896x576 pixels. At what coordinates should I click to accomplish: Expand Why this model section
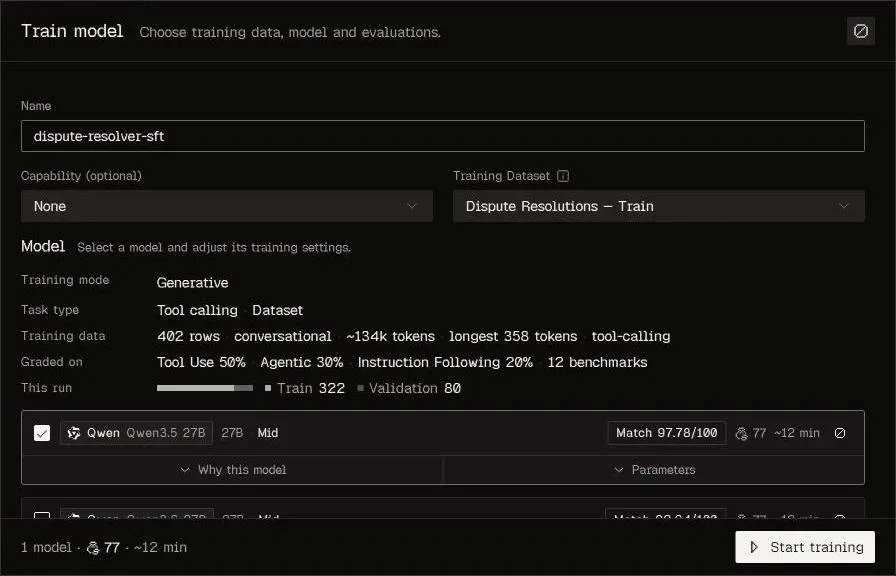tap(233, 470)
